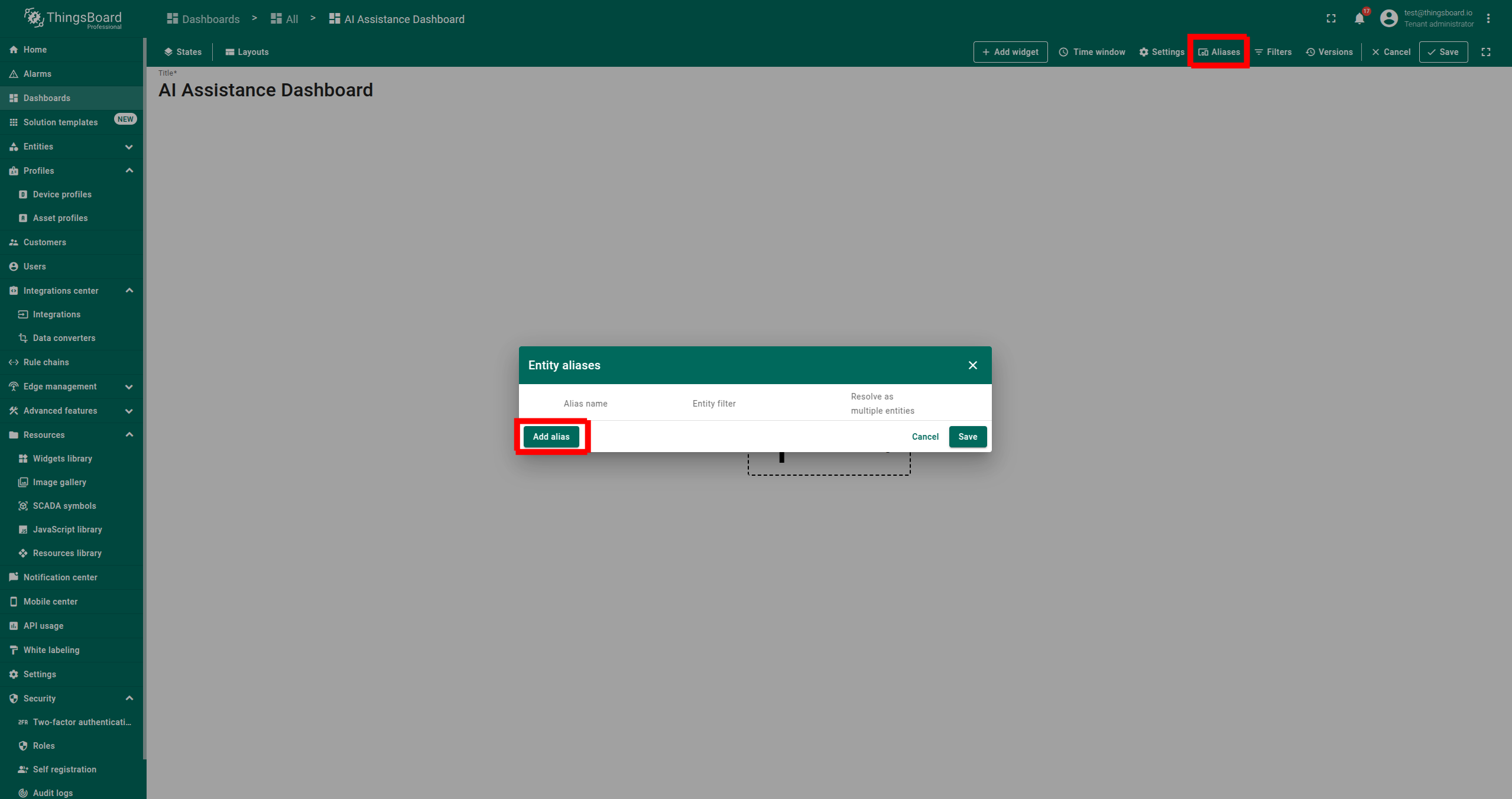Click the dashboard title field
The image size is (1512, 799).
tap(265, 90)
